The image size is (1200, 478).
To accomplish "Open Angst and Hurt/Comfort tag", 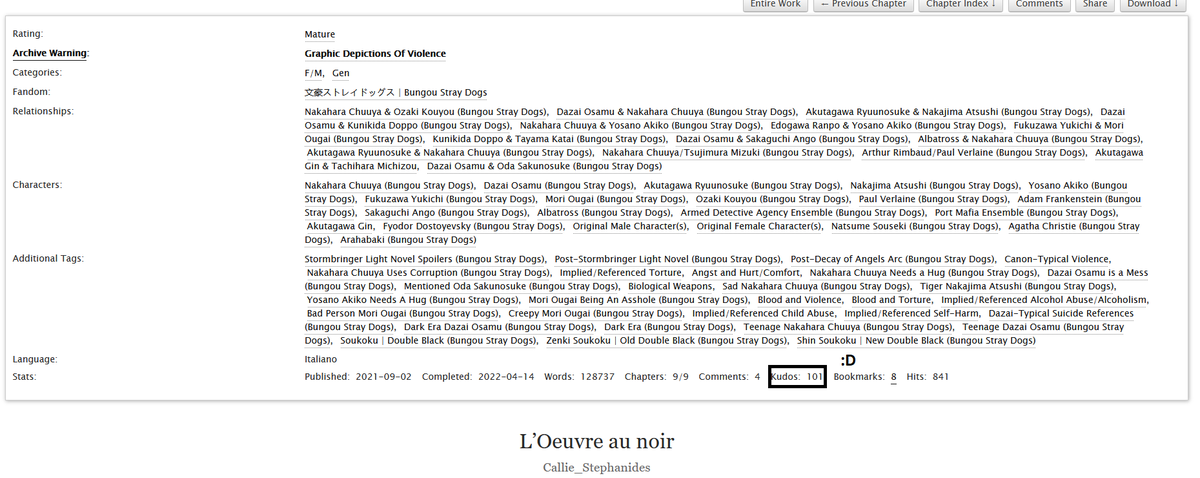I will (747, 273).
